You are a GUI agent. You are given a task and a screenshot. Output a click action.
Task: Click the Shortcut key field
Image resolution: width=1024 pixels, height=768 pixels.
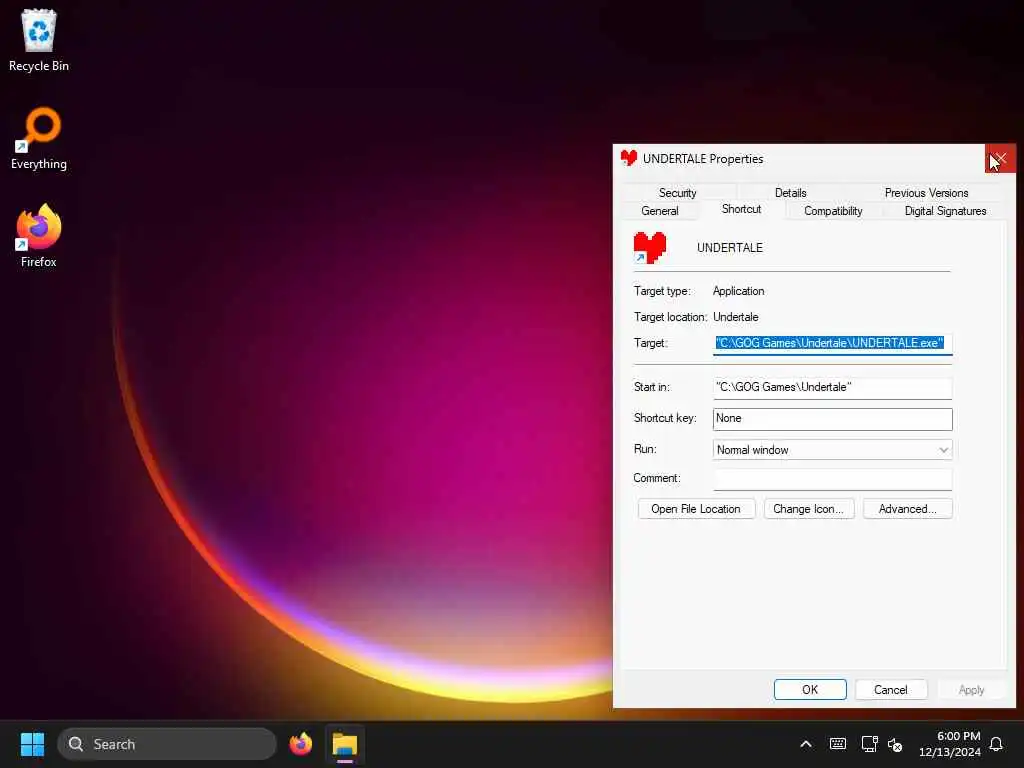[x=833, y=419]
